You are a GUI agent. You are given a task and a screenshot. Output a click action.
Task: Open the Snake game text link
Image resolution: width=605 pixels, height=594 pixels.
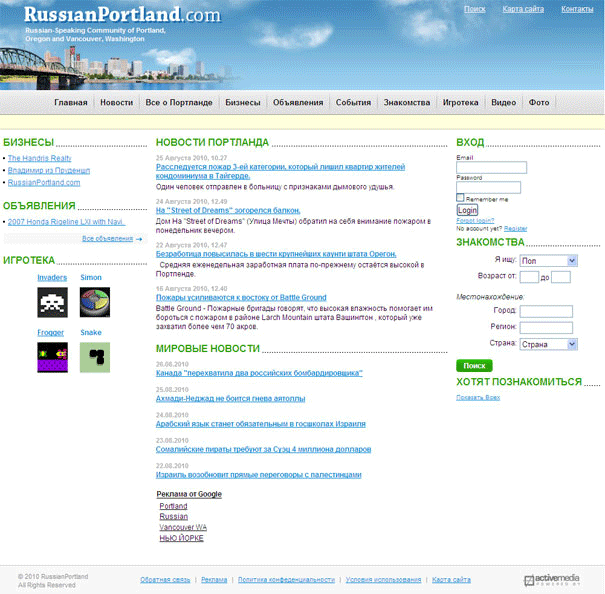point(91,333)
